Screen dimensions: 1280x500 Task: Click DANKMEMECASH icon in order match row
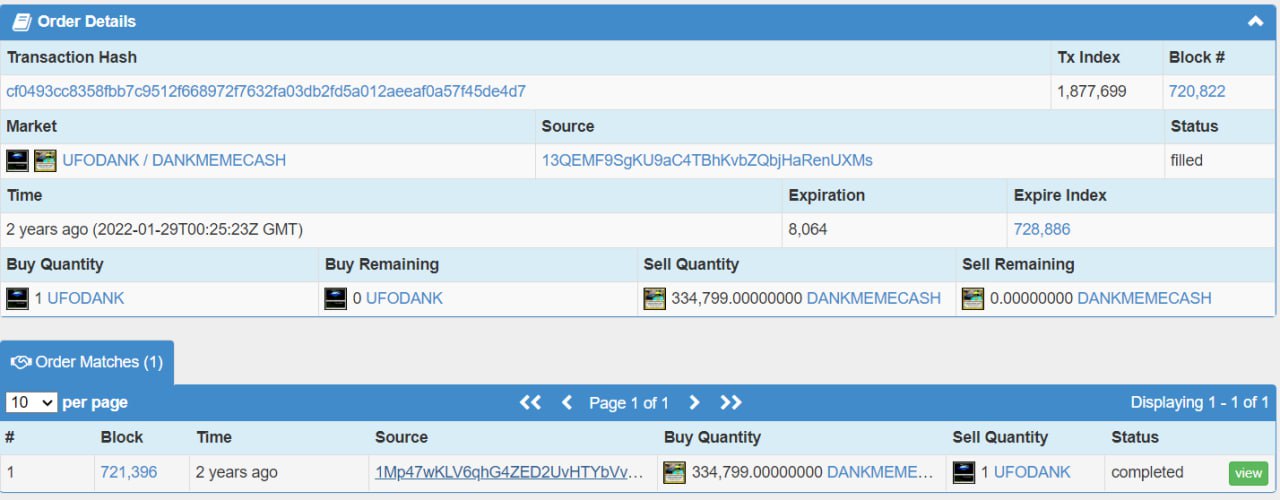pos(675,472)
